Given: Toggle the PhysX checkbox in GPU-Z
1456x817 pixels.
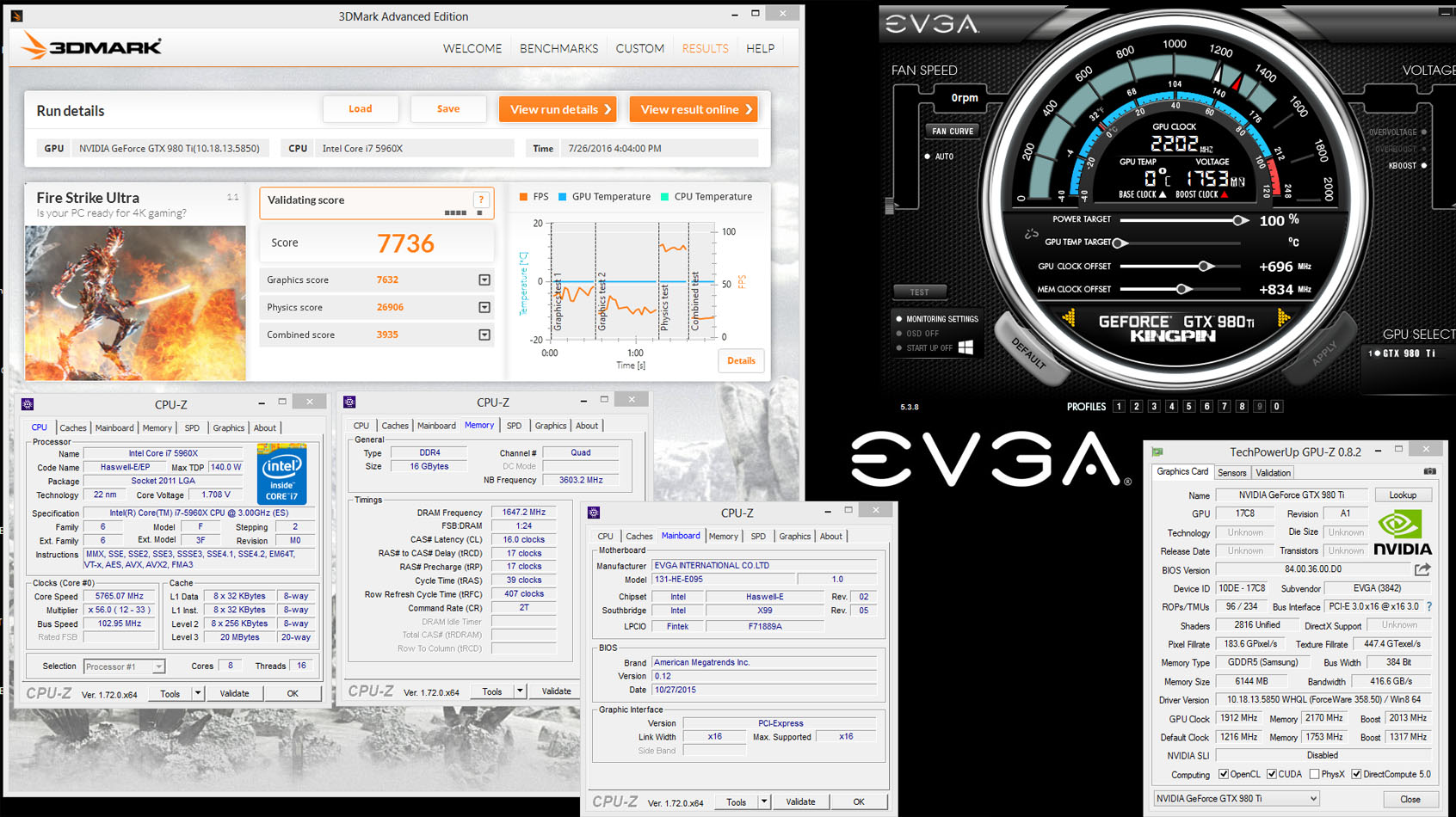Looking at the screenshot, I should (x=1314, y=774).
